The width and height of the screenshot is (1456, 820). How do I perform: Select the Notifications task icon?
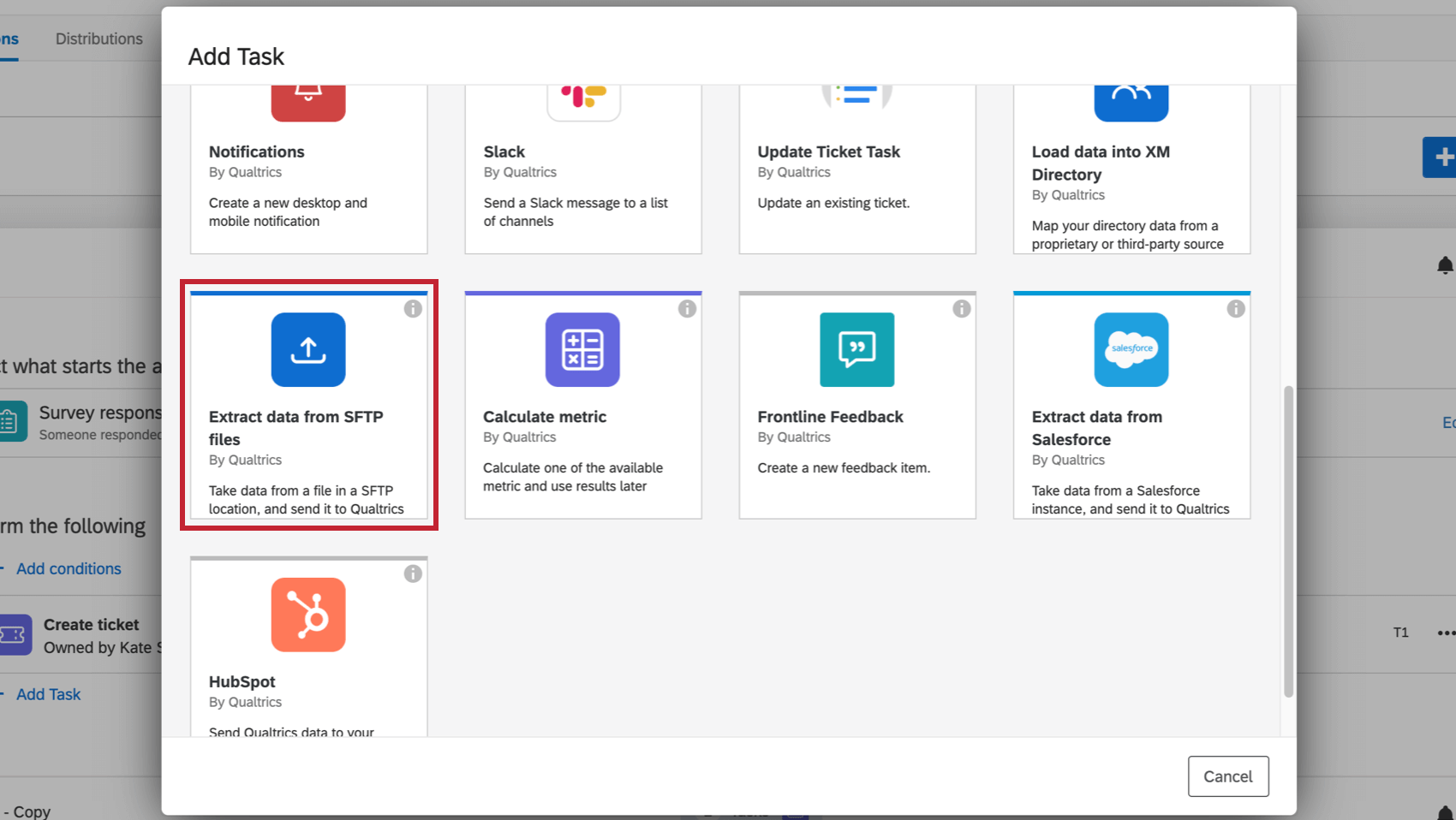[x=308, y=104]
